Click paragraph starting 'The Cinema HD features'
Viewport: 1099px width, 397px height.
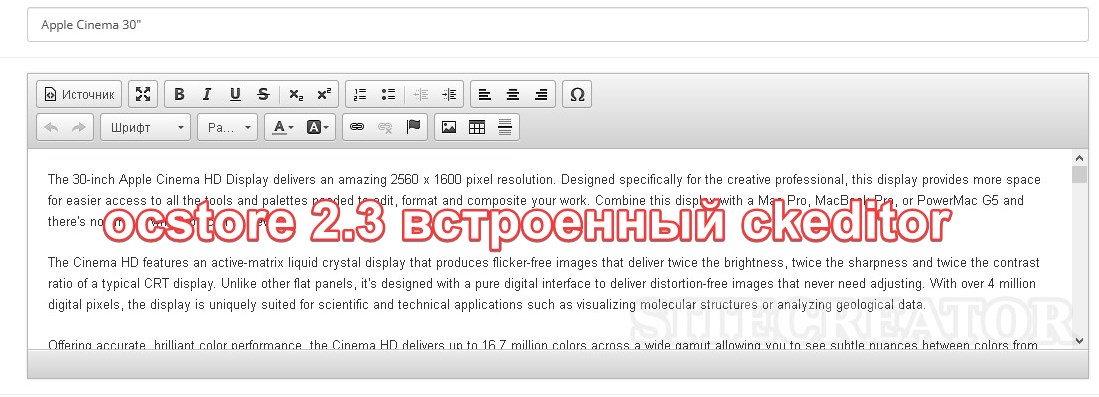[543, 284]
